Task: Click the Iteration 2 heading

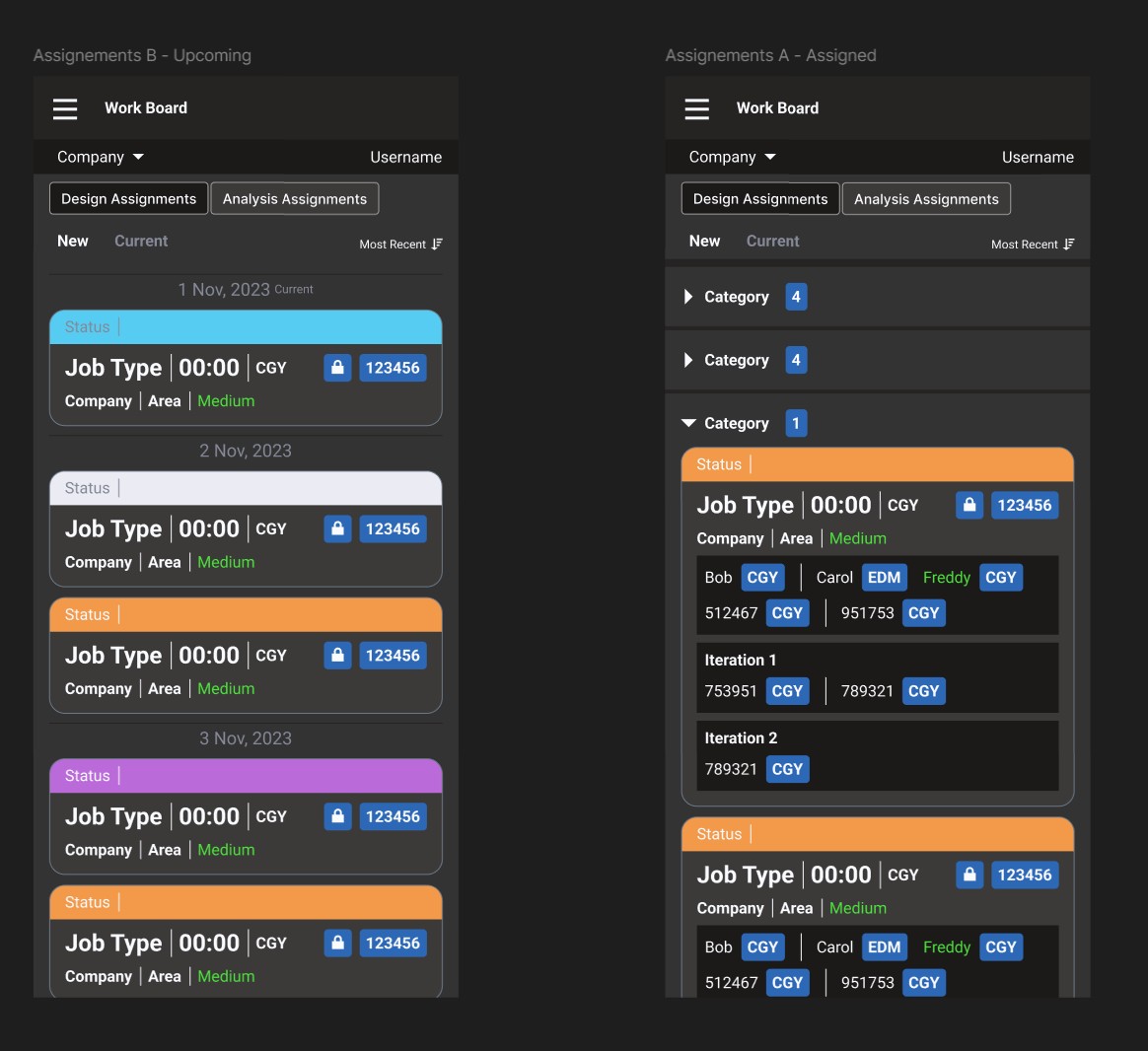Action: [x=741, y=738]
